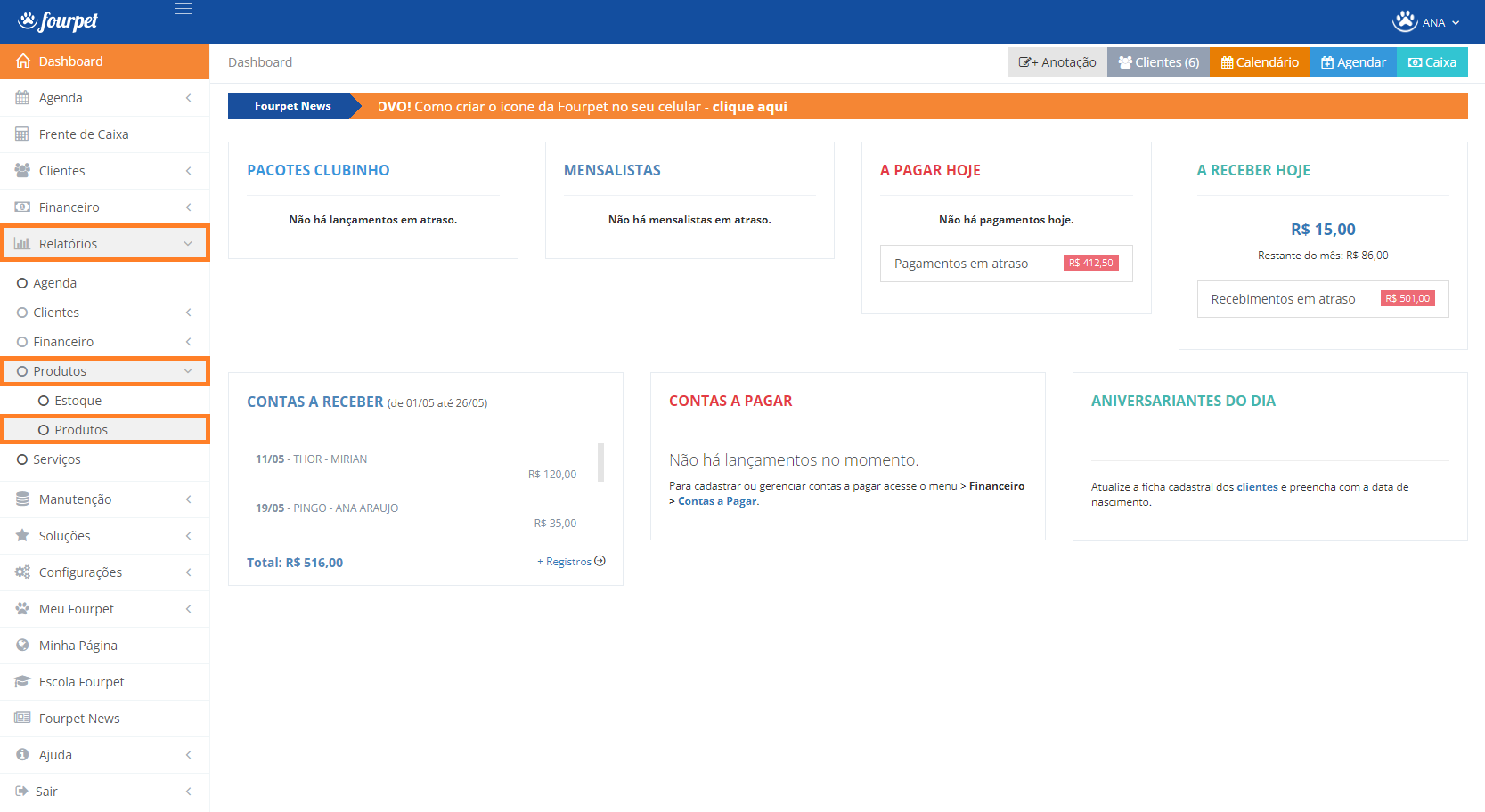1485x812 pixels.
Task: Click the Contas a Receber list scrollbar
Action: [x=601, y=462]
